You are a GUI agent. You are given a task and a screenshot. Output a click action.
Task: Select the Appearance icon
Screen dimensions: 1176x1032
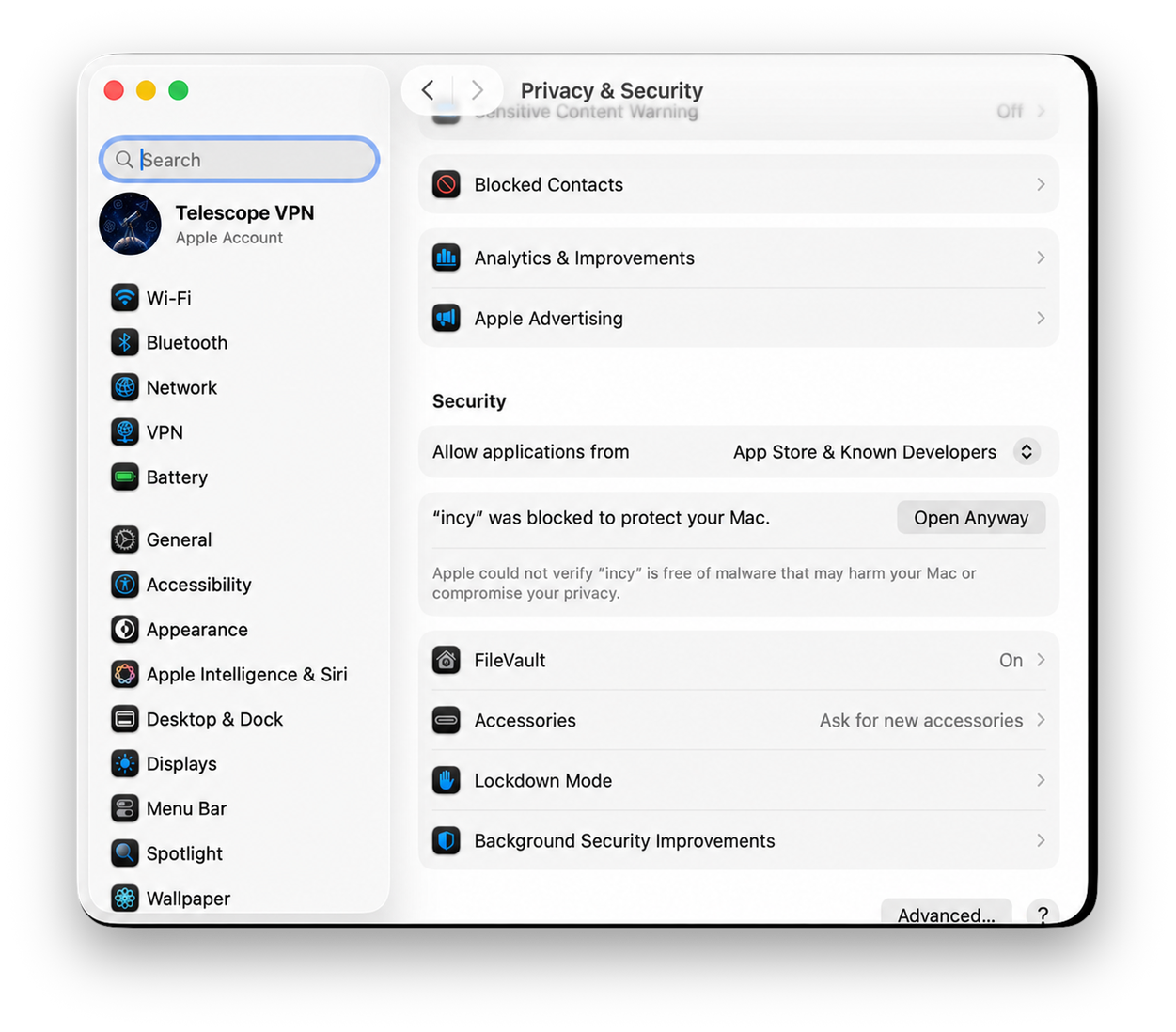click(x=125, y=630)
